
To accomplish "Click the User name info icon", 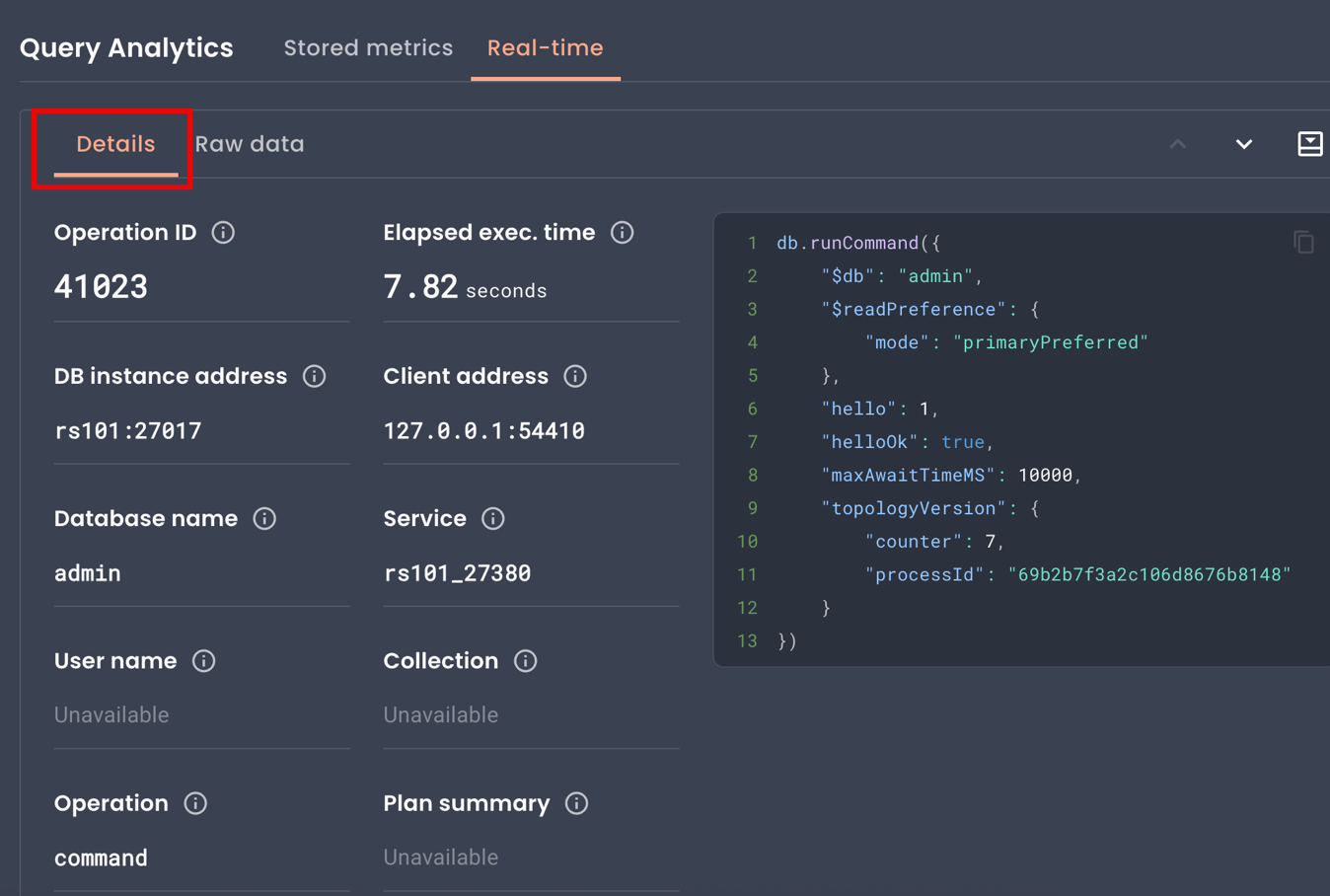I will [x=203, y=661].
